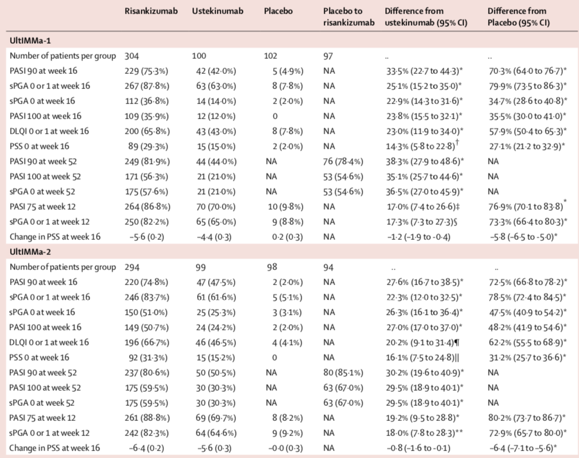Click the cell "61 (61·6%)"

pos(215,297)
